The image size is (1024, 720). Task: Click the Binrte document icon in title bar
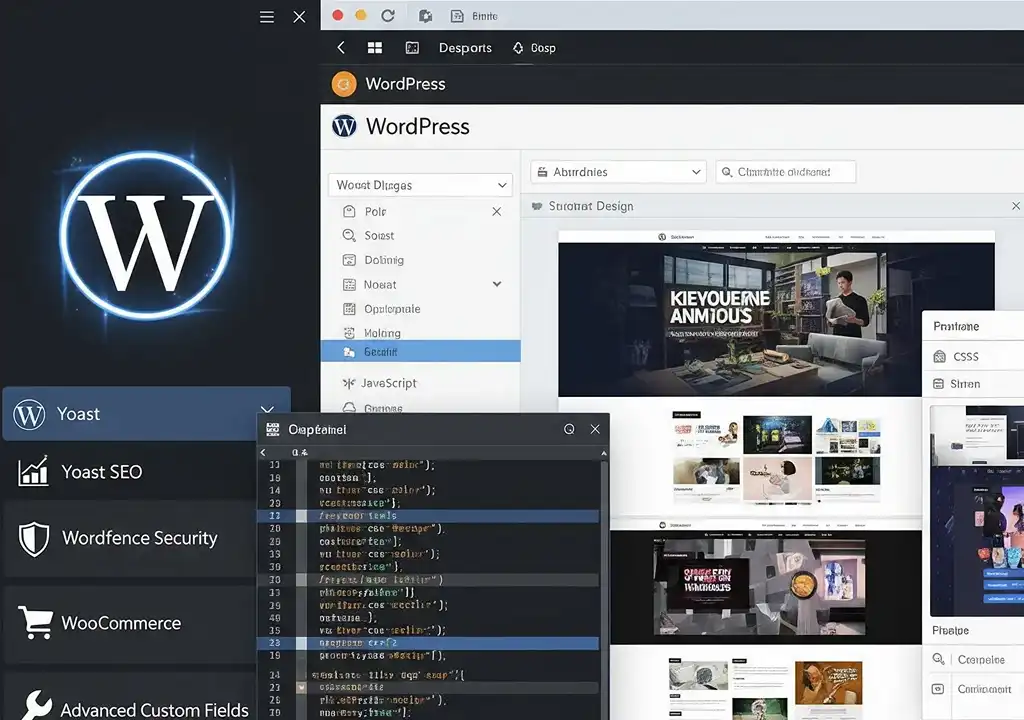pyautogui.click(x=457, y=16)
